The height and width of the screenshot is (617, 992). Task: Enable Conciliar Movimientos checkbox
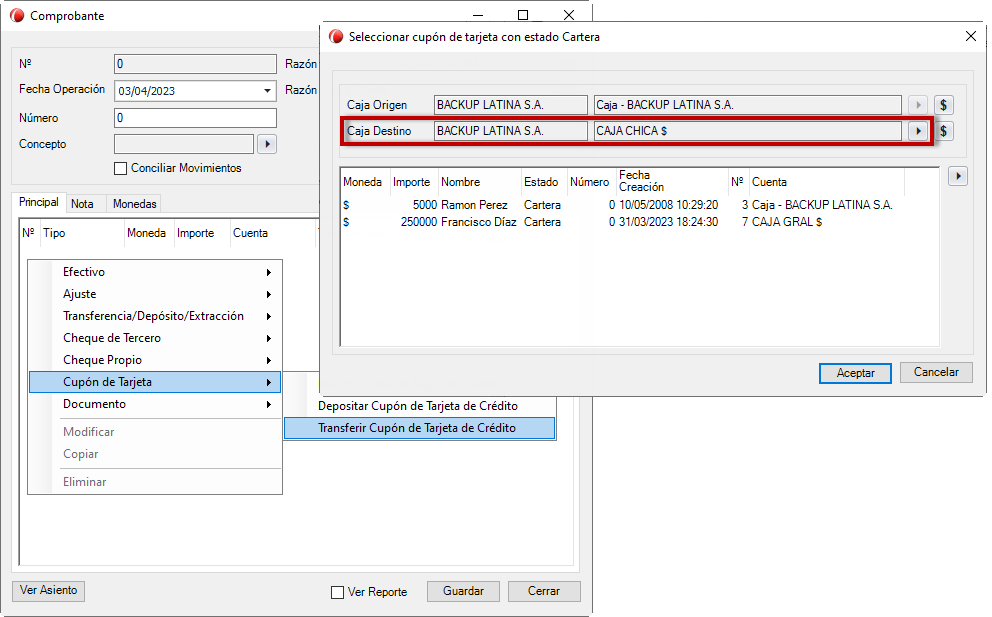click(120, 168)
